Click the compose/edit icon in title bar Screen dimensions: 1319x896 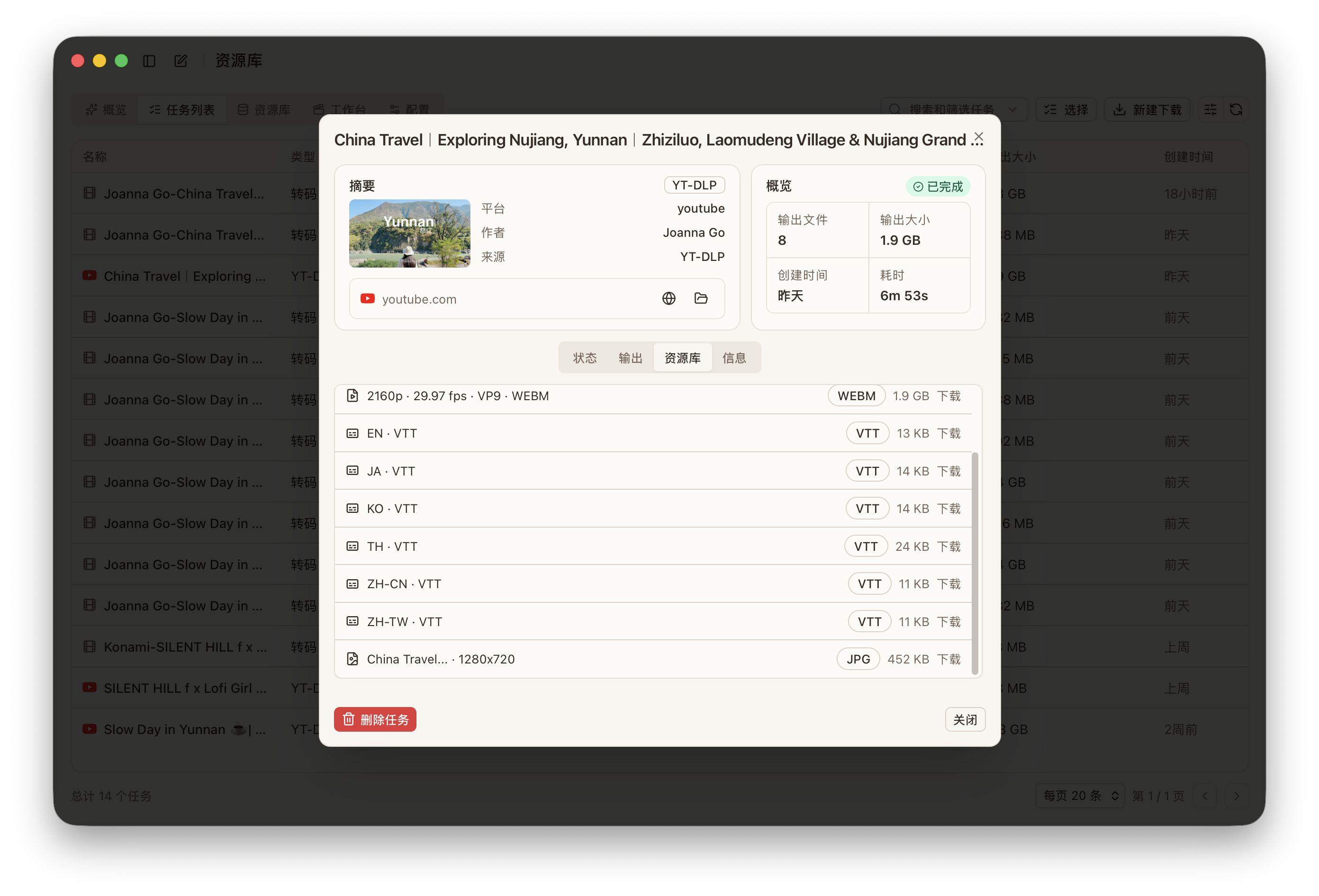coord(181,60)
